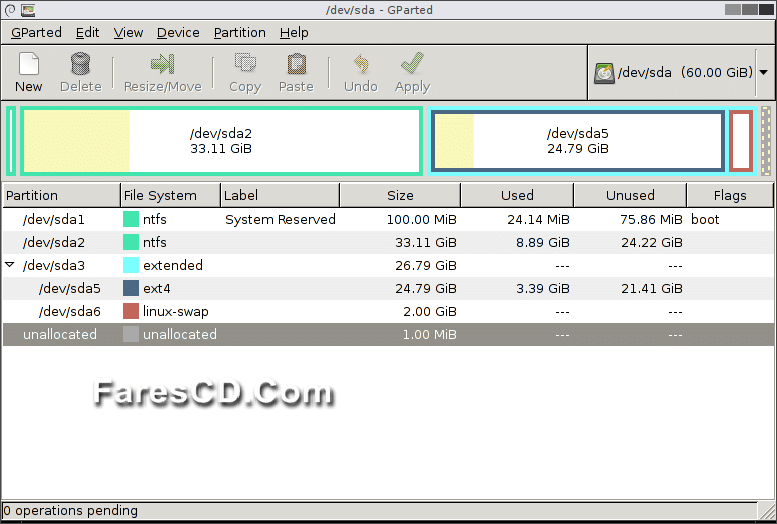This screenshot has height=524, width=777.
Task: Select the narrow /dev/sda1 block in disk map
Action: 11,141
